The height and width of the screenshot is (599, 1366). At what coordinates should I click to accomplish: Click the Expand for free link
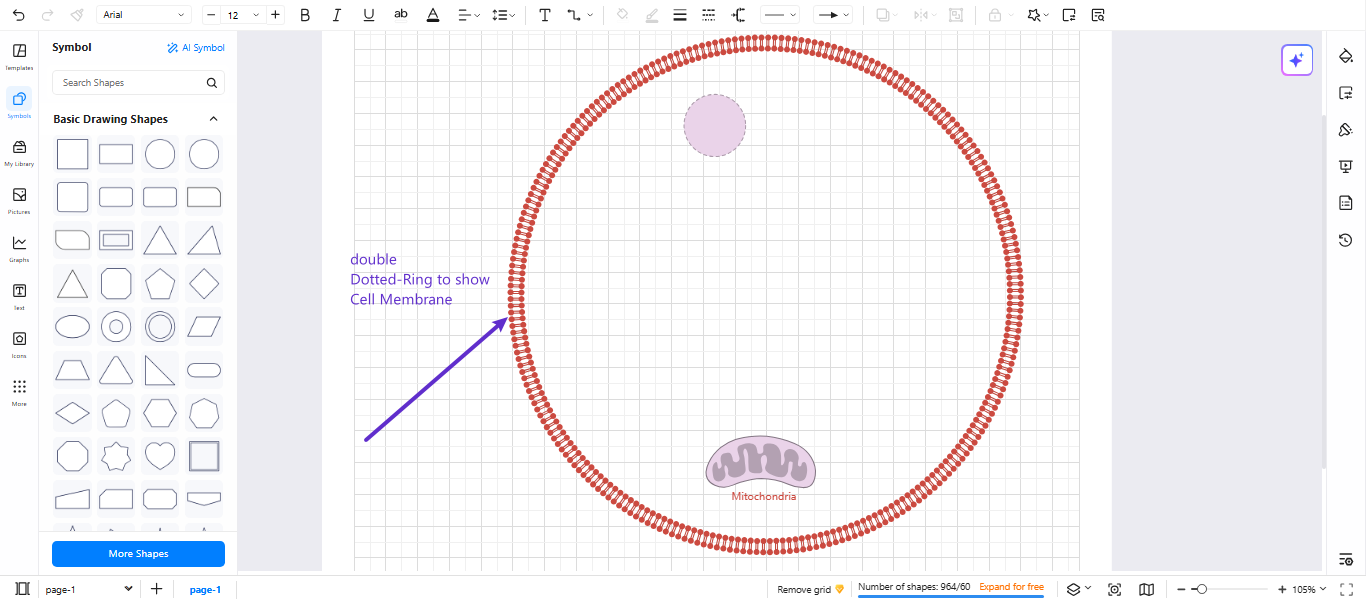tap(1013, 587)
